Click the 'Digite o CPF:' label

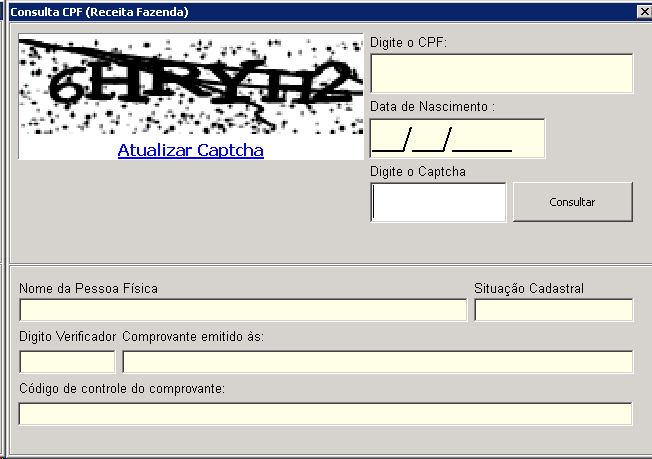[x=408, y=42]
